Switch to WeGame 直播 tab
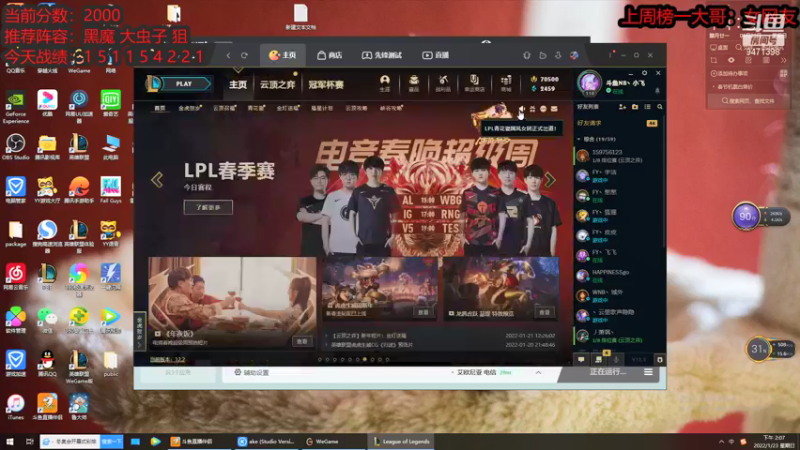 (x=435, y=55)
